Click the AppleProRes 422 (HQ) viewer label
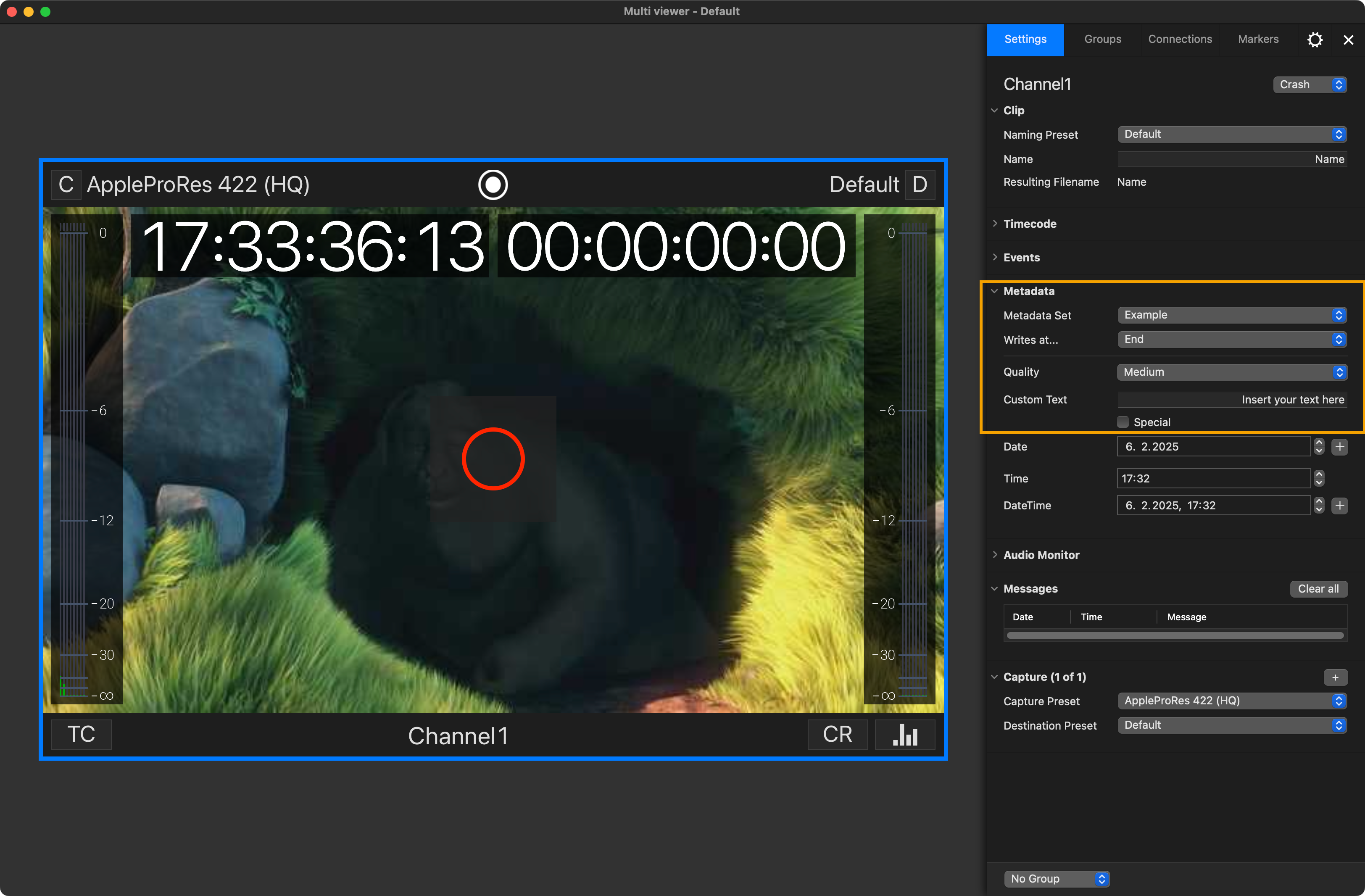The width and height of the screenshot is (1365, 896). 198,185
